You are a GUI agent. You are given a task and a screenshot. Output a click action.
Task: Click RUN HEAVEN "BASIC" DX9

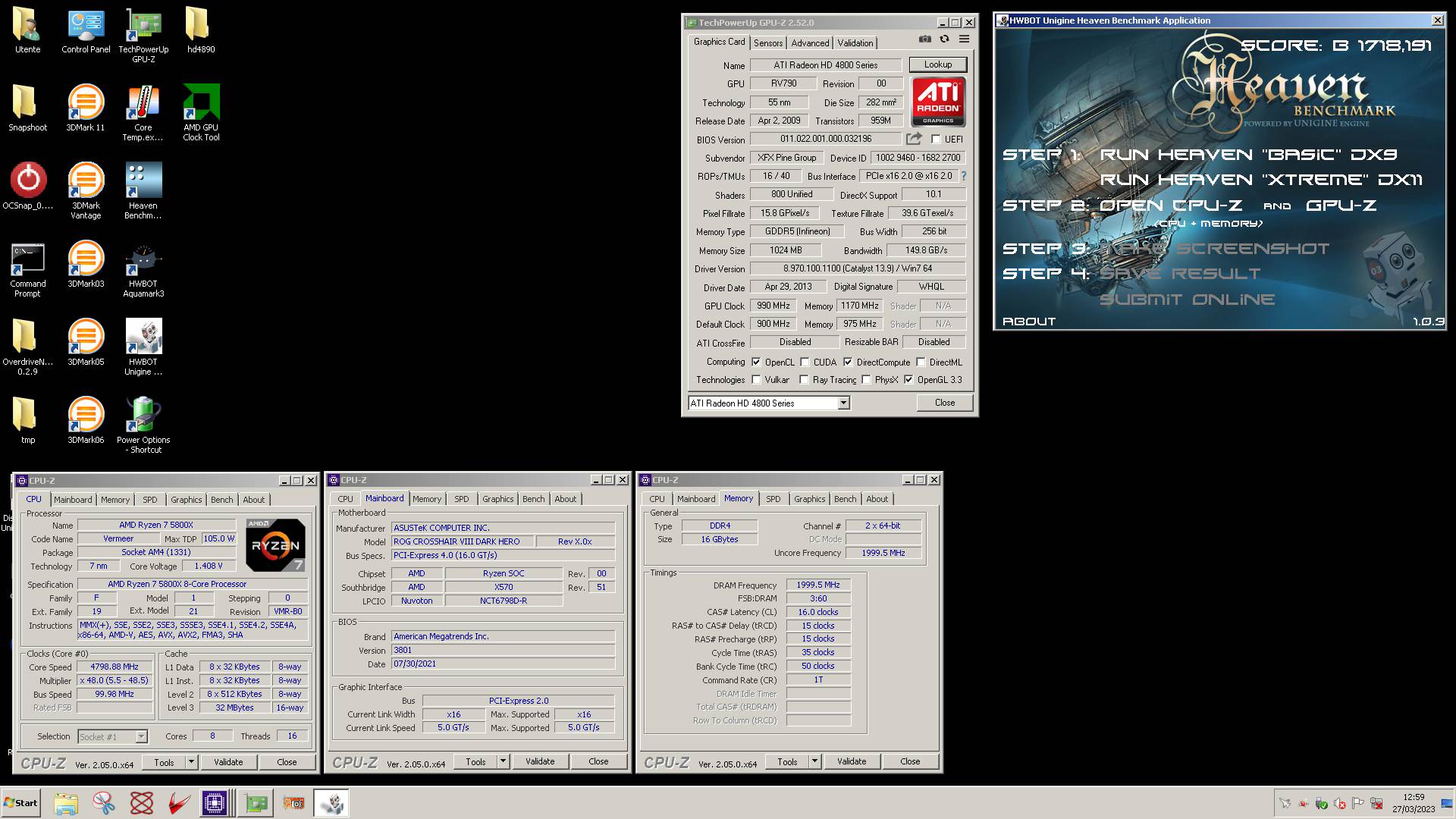(x=1248, y=155)
